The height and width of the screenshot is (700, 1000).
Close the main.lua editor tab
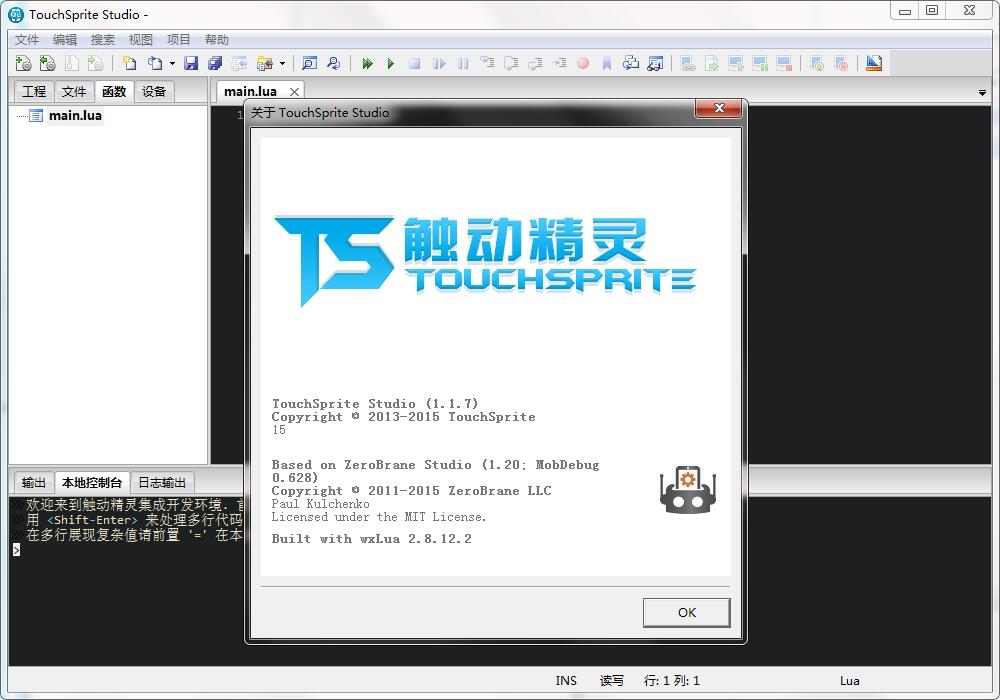[x=294, y=92]
